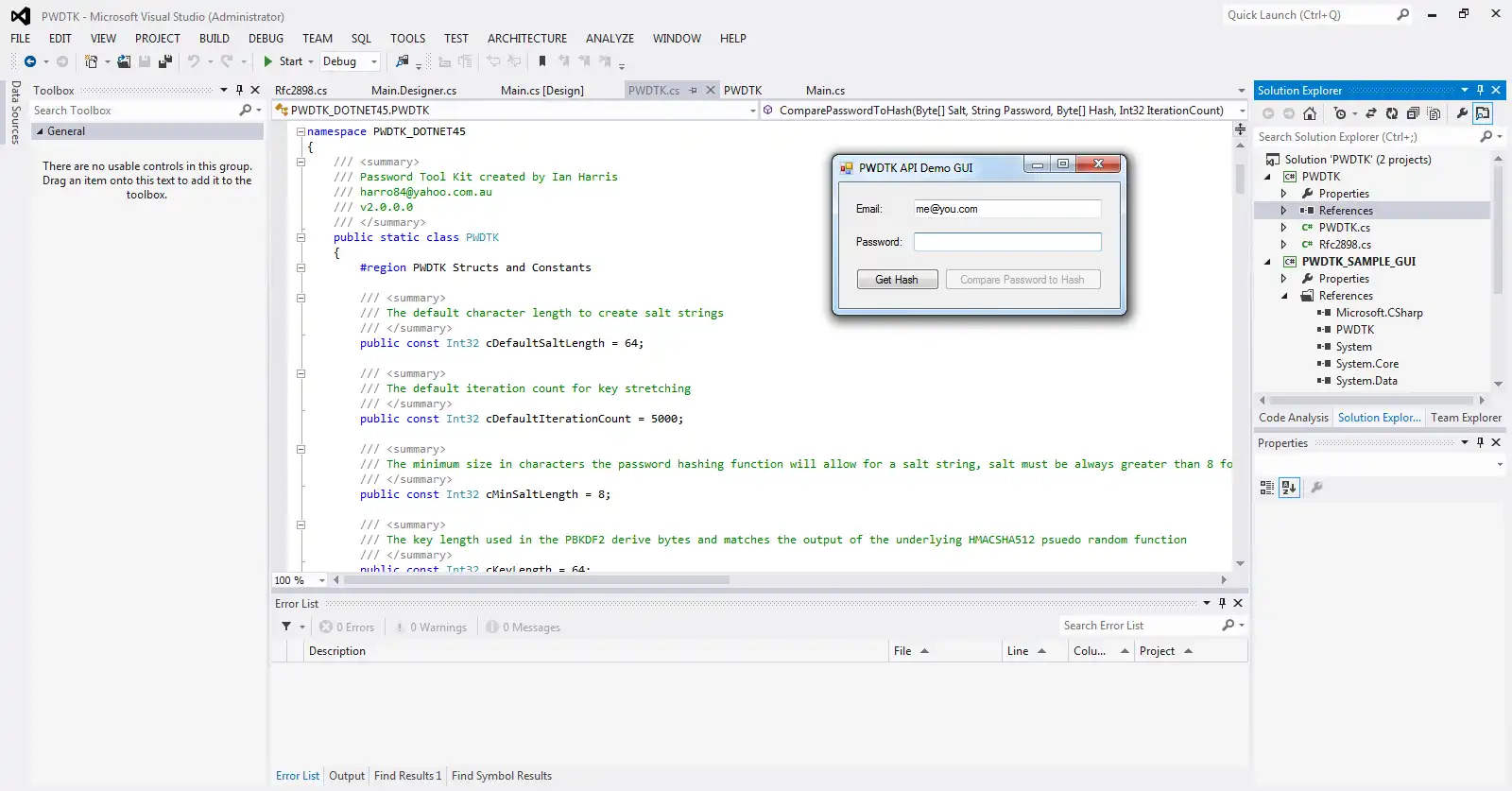1512x791 pixels.
Task: Click the Search Error List field
Action: coord(1140,626)
